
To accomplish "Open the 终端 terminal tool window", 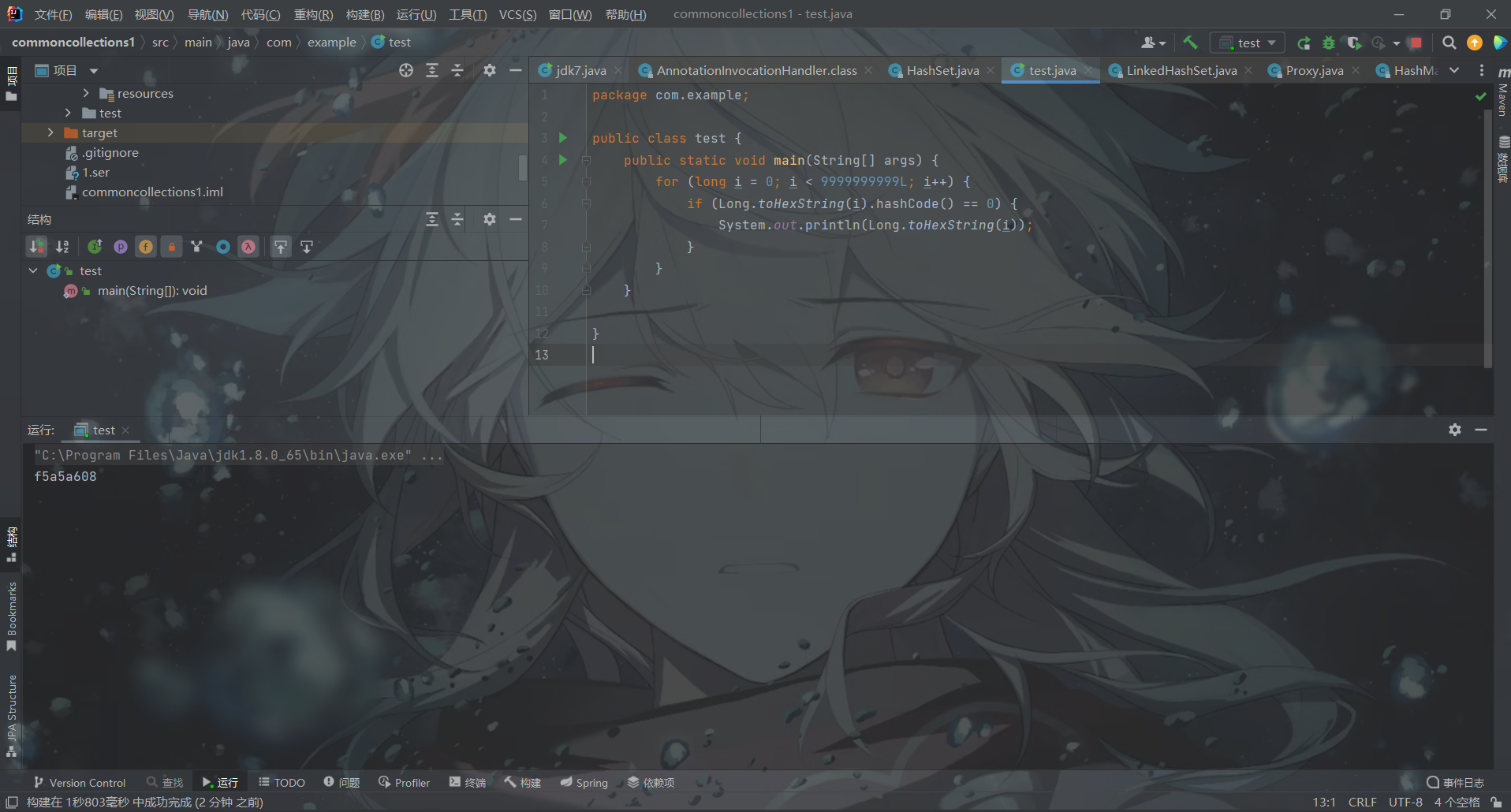I will coord(468,783).
